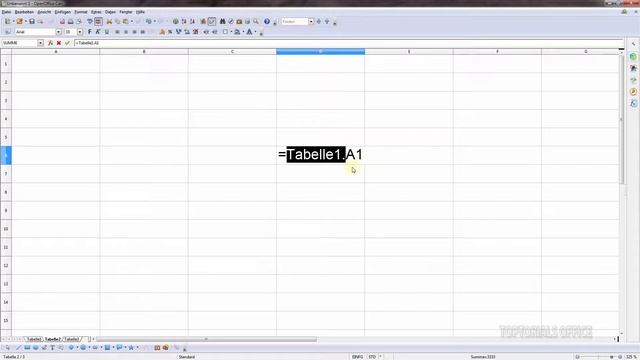The width and height of the screenshot is (640, 360).
Task: Click the Hyperlink globe icon
Action: 176,22
